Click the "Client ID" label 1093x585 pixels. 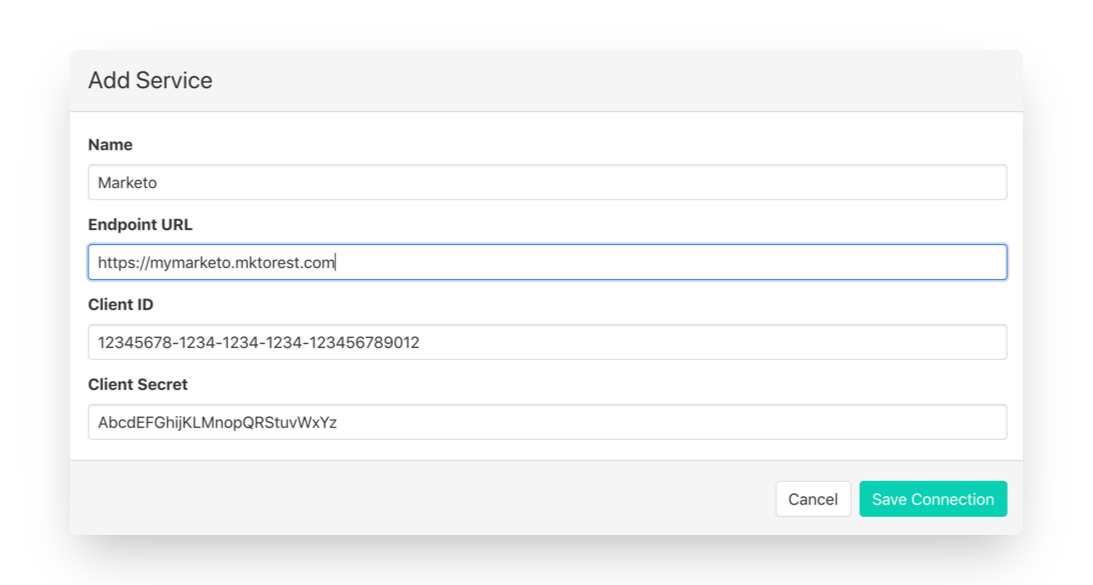click(121, 305)
